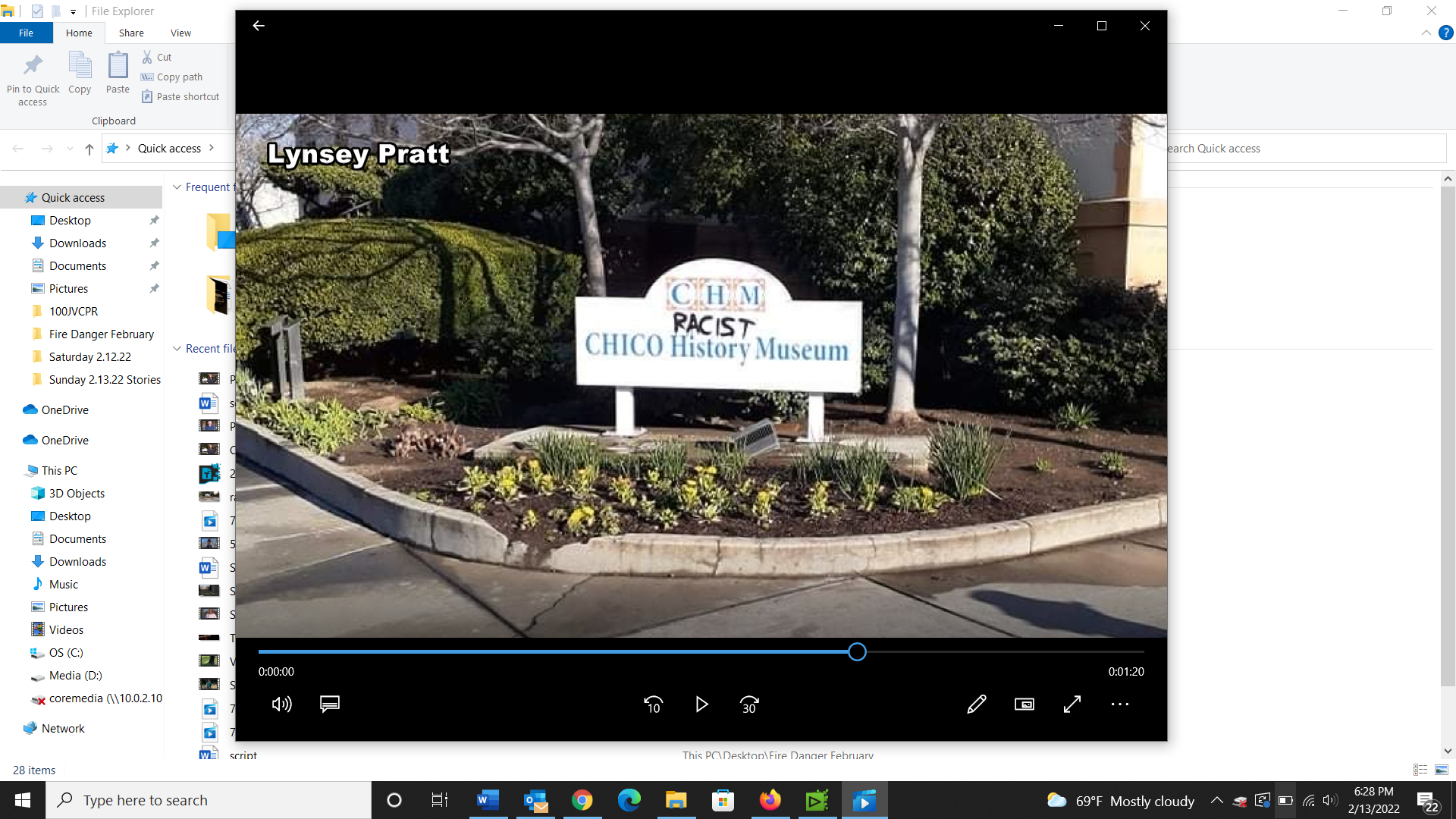This screenshot has height=819, width=1456.
Task: Skip forward 30 seconds
Action: click(749, 704)
